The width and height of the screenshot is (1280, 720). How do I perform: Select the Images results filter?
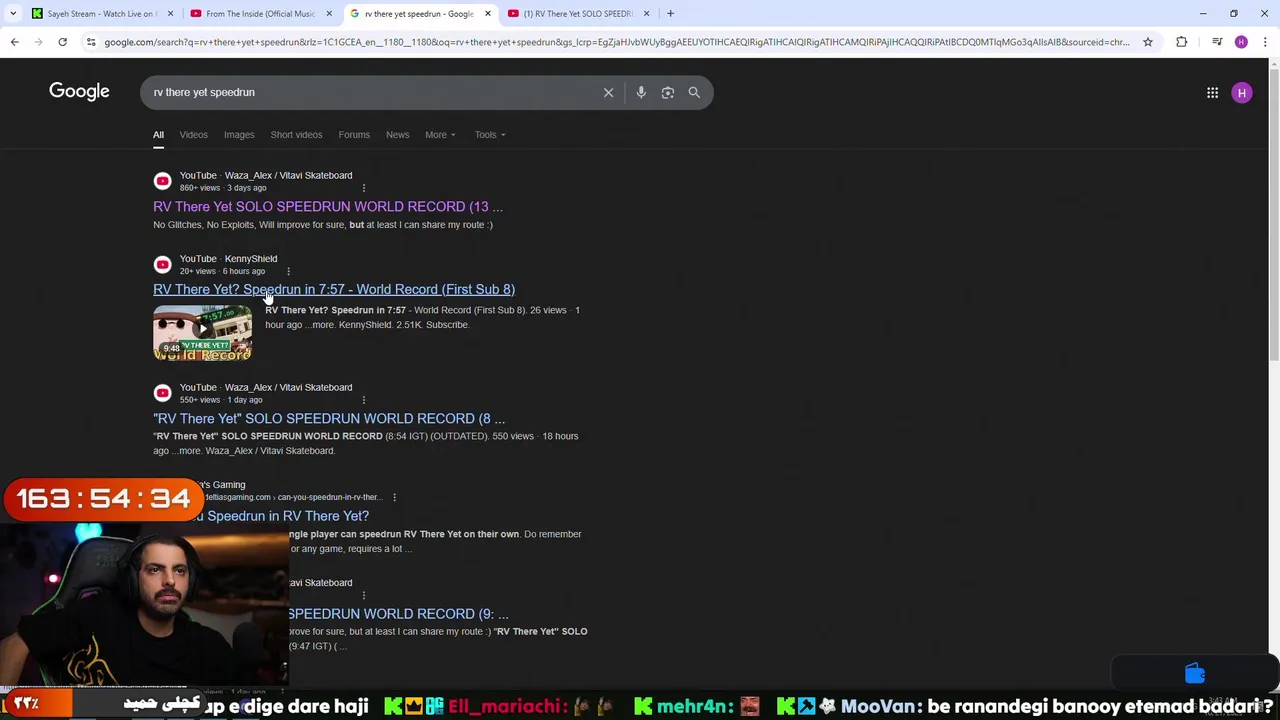(x=239, y=135)
